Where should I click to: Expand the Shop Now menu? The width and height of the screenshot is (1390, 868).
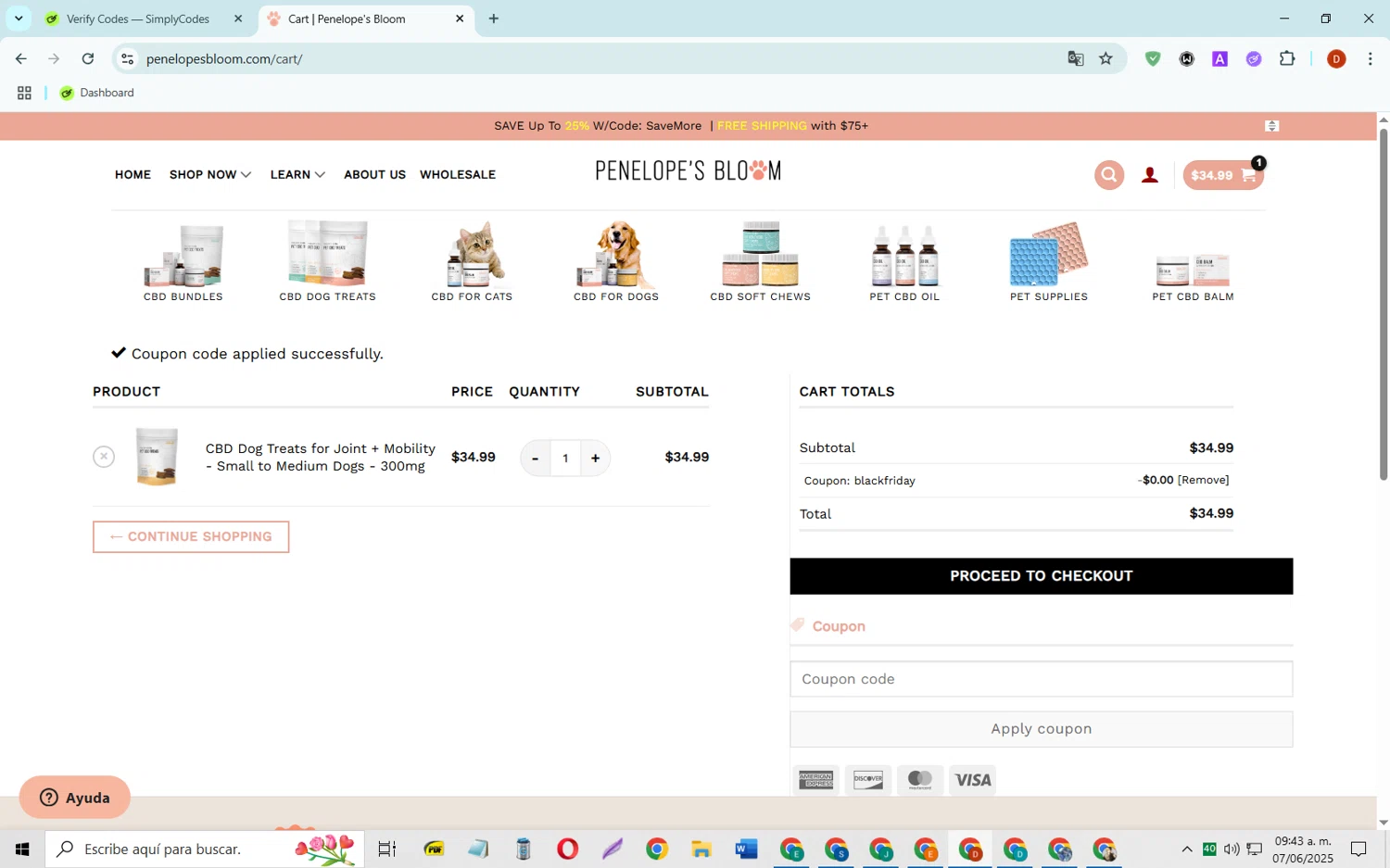click(210, 174)
